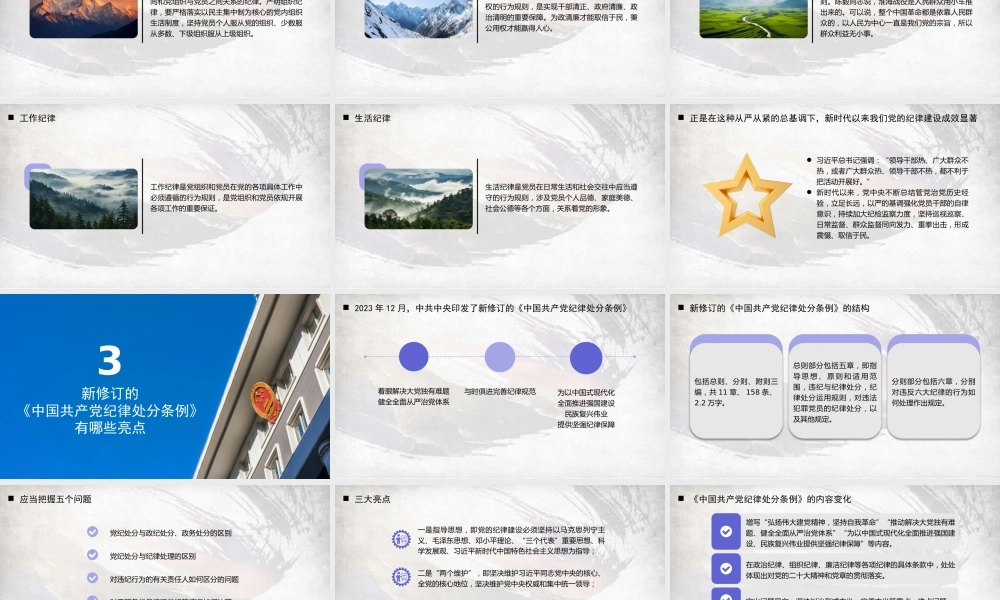Screen dimensions: 1000x600
Task: Select card 总则部分包括五章
Action: click(x=835, y=386)
